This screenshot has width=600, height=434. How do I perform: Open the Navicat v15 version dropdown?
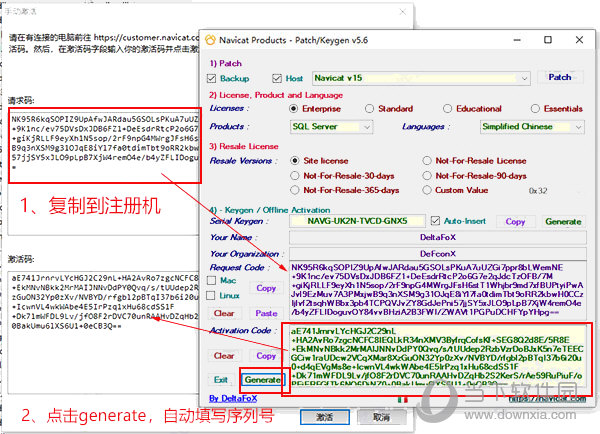point(421,78)
